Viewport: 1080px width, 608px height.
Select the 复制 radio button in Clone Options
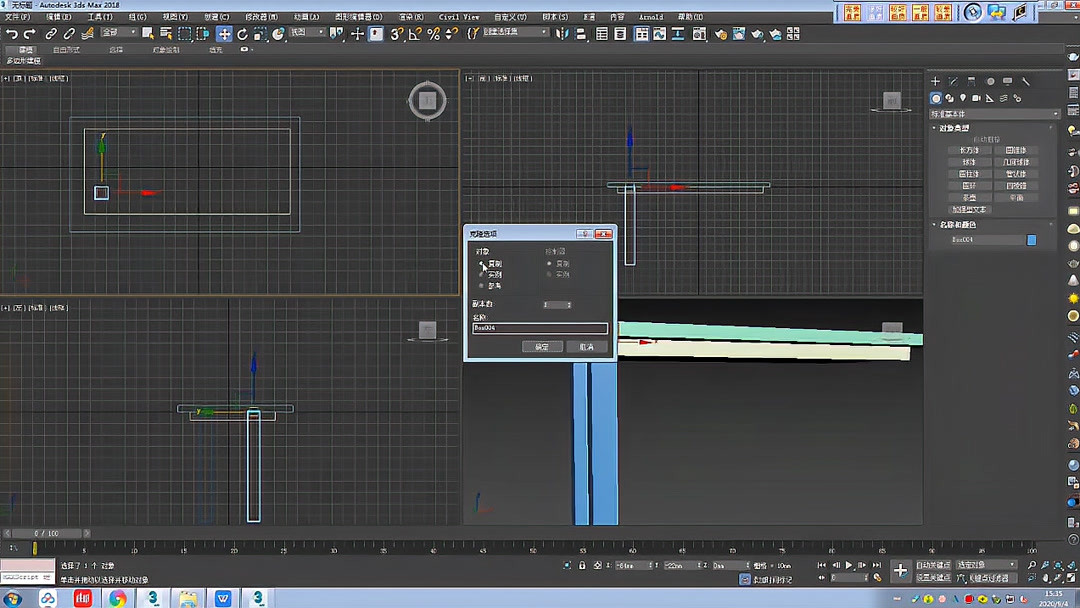482,262
